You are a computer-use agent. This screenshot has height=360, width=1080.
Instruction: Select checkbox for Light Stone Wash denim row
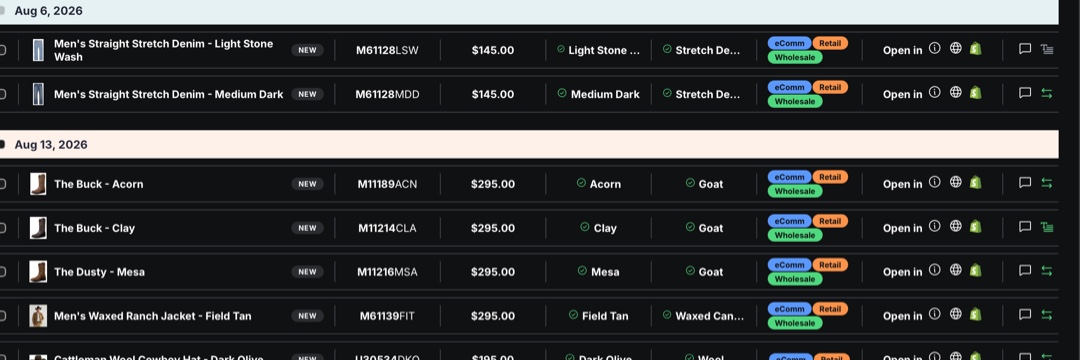pos(2,50)
